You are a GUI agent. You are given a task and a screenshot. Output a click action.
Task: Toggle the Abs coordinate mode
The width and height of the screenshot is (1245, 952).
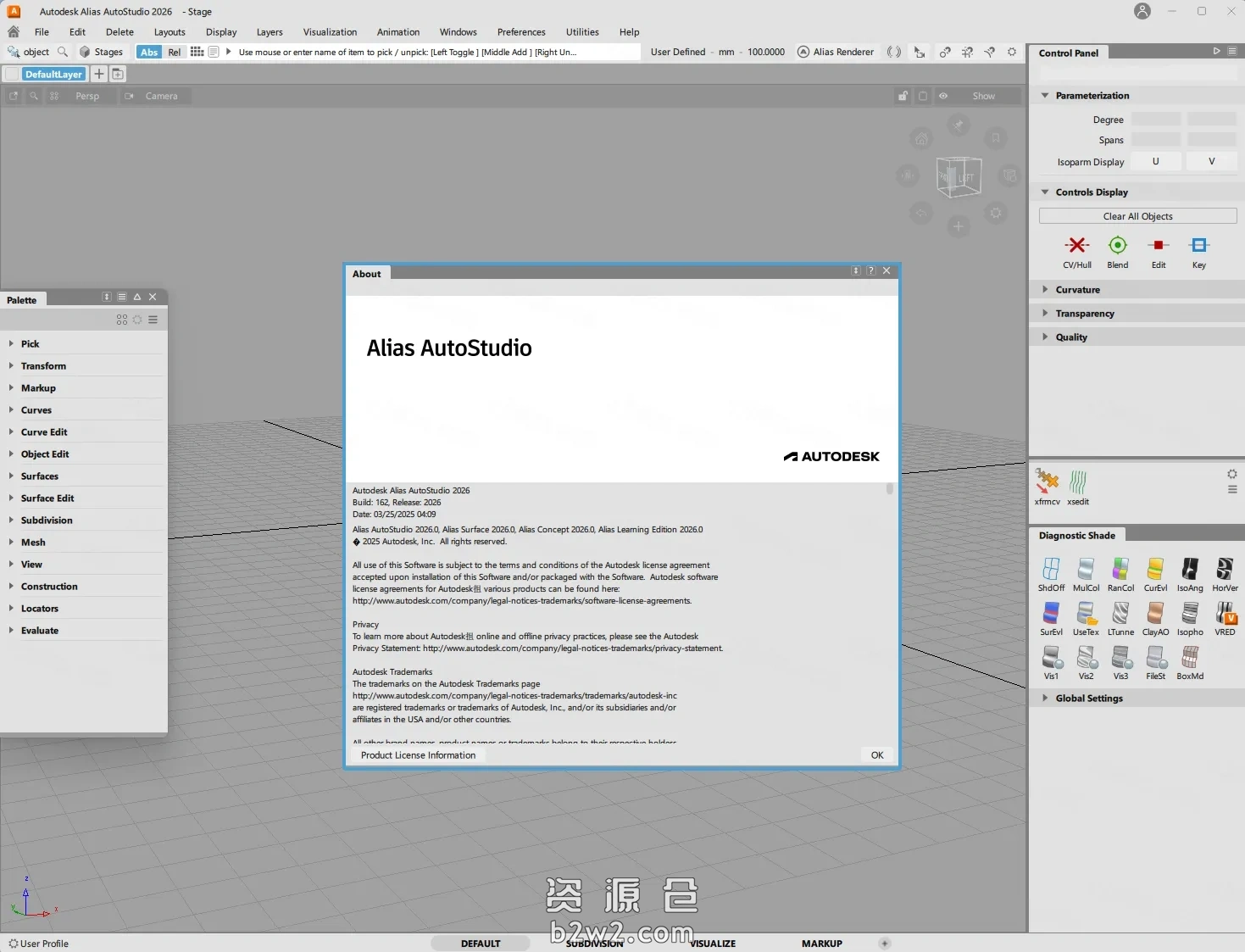click(149, 52)
